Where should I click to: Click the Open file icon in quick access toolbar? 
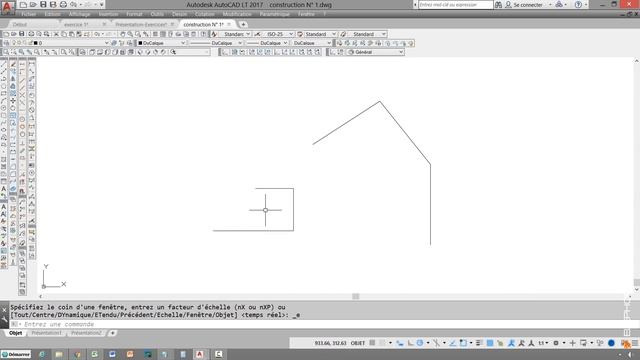pos(33,4)
